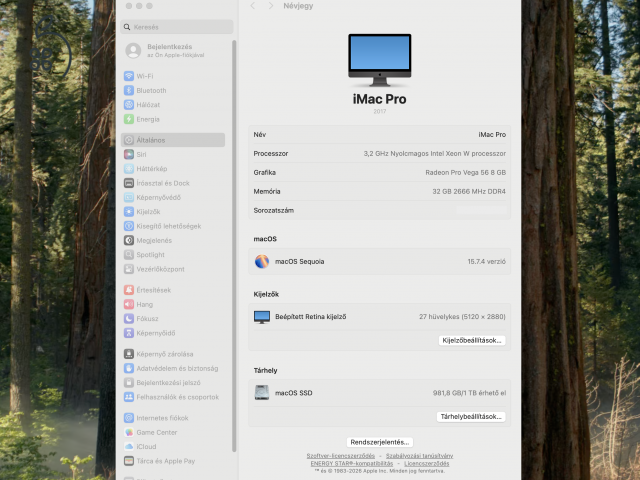Open Wi-Fi settings icon in sidebar

[x=129, y=76]
